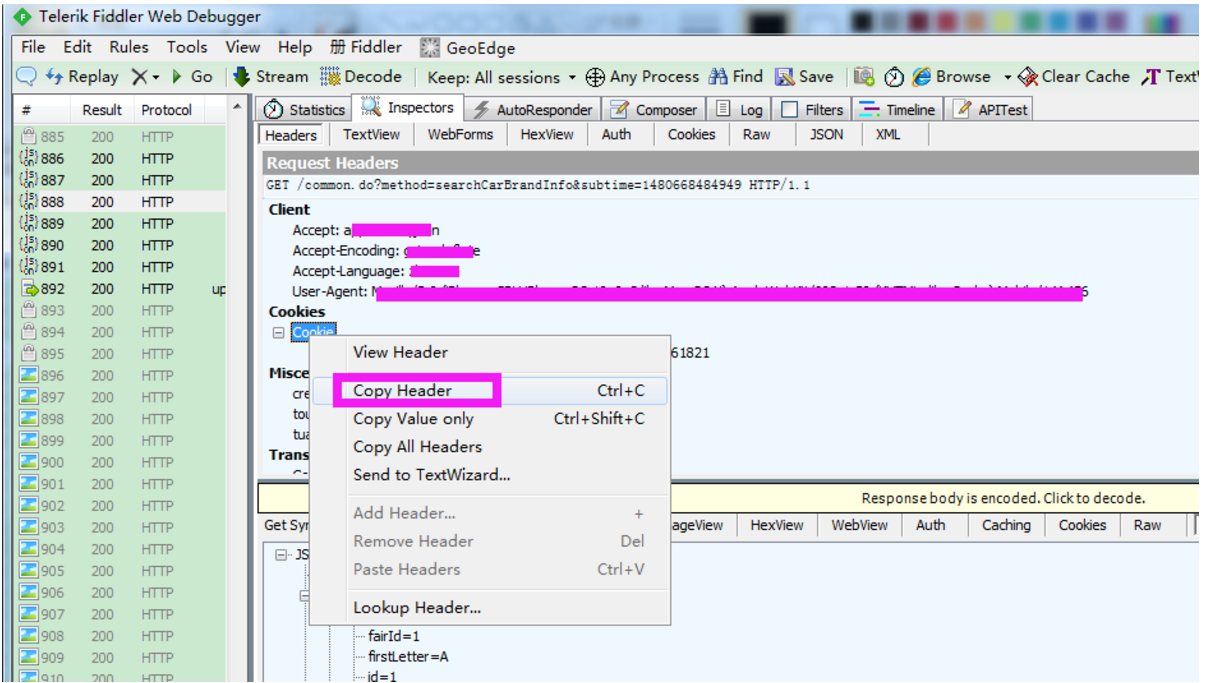Collapse the Cookie header tree node
1206x683 pixels.
click(x=279, y=333)
